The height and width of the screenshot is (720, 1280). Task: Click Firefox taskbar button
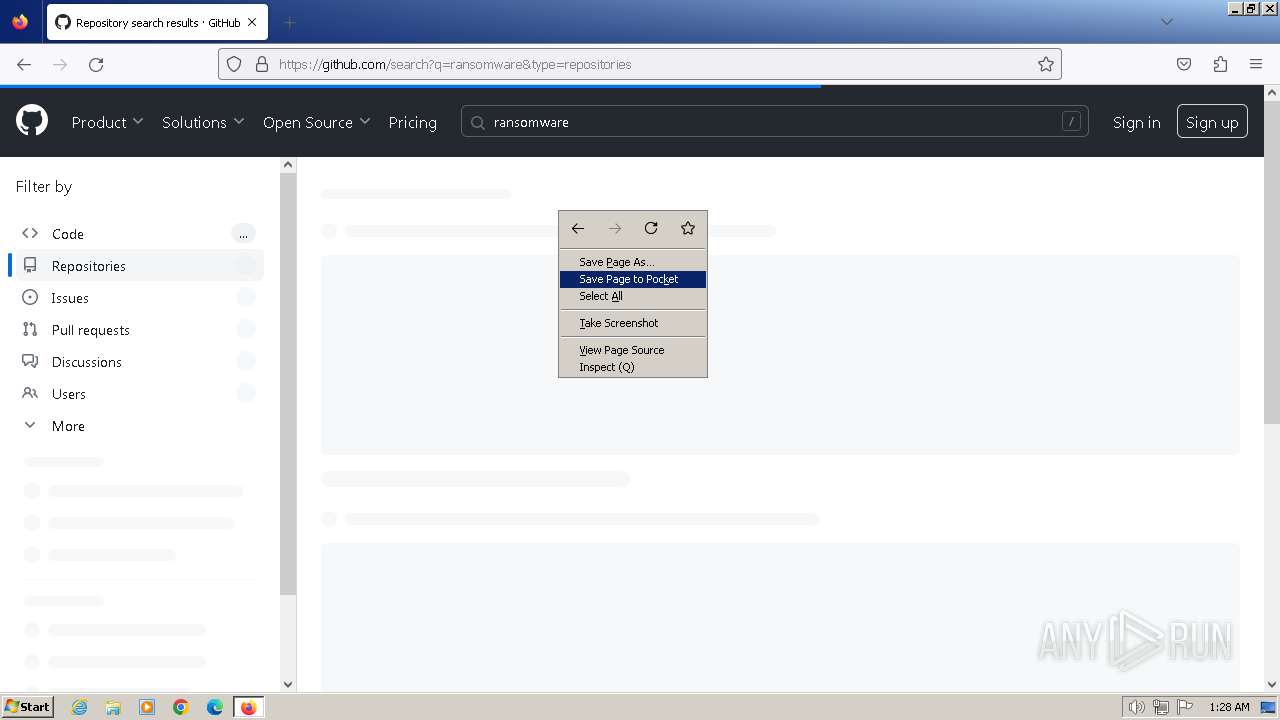pyautogui.click(x=248, y=707)
